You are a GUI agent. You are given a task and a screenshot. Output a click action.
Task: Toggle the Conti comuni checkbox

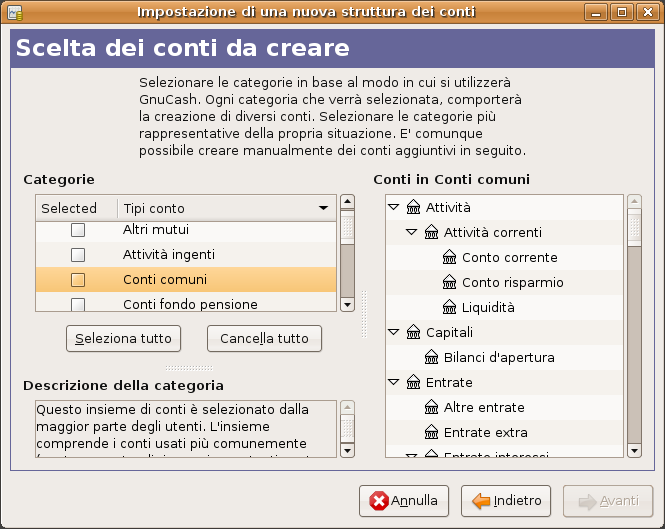78,280
